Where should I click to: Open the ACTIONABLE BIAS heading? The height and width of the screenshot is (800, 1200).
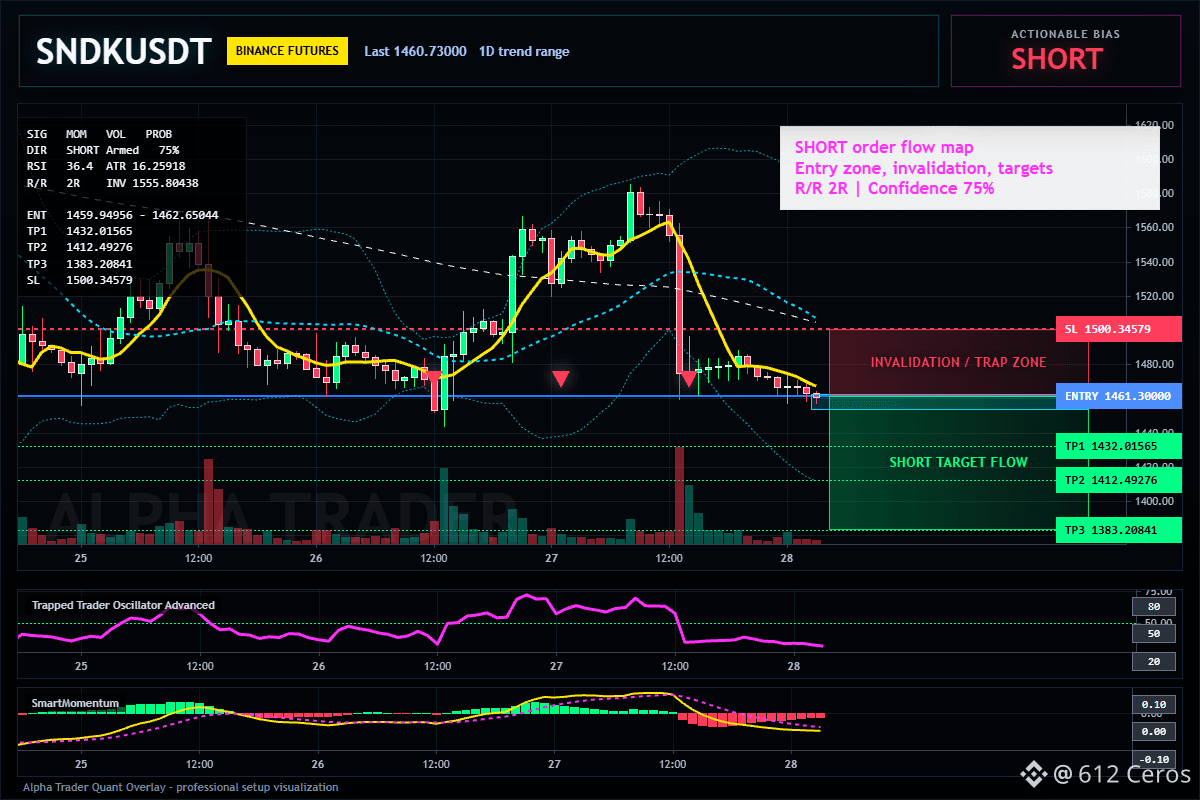[x=1065, y=34]
